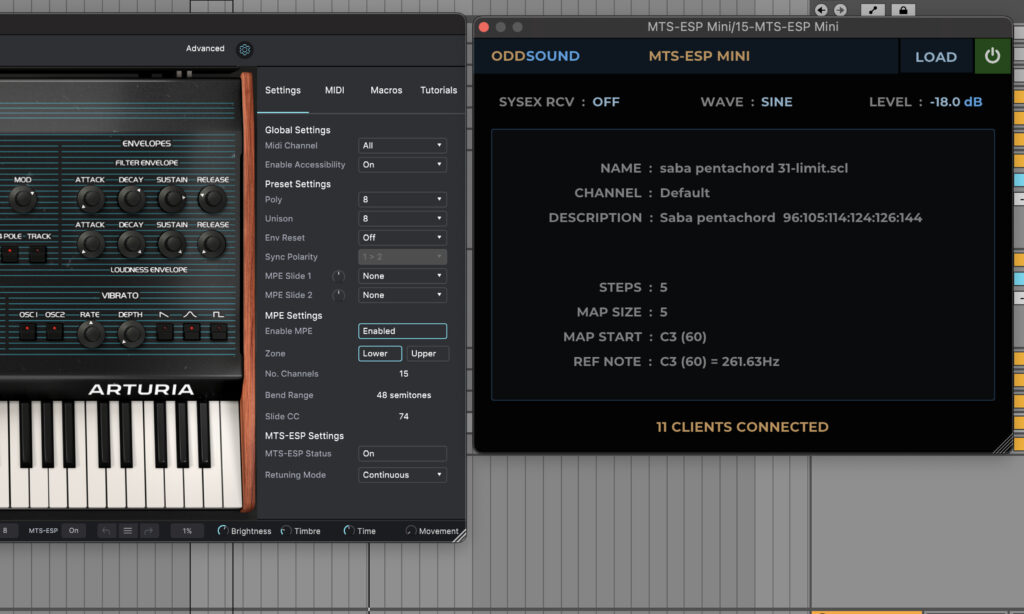The image size is (1024, 614).
Task: Switch to the Macros tab
Action: coord(386,90)
